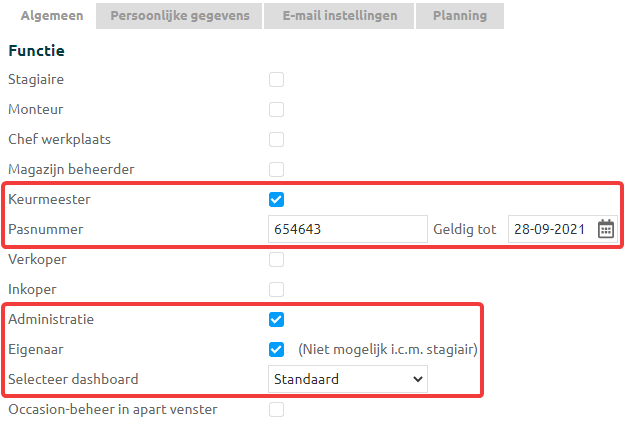Check the Chef werkplaats option
Viewport: 626px width, 423px height.
click(277, 139)
